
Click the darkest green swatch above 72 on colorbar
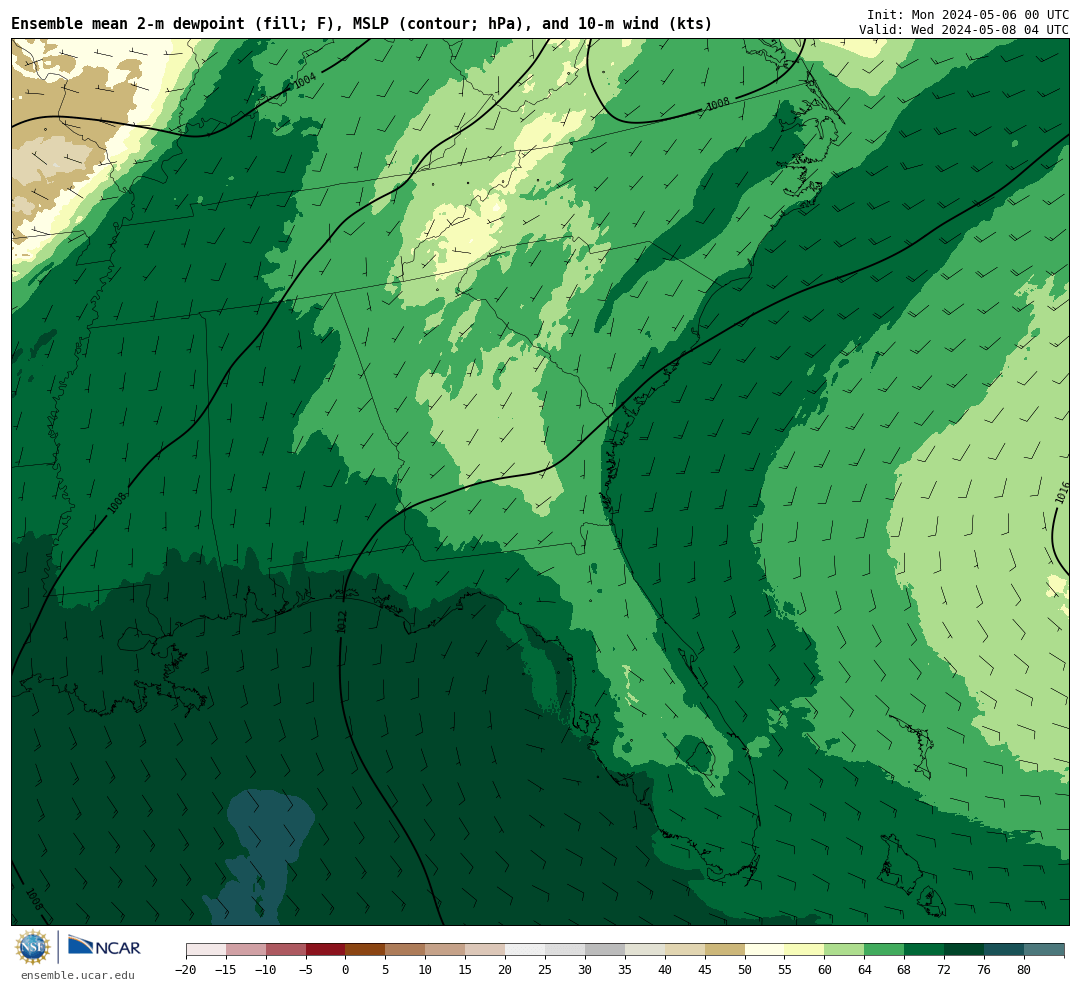964,950
